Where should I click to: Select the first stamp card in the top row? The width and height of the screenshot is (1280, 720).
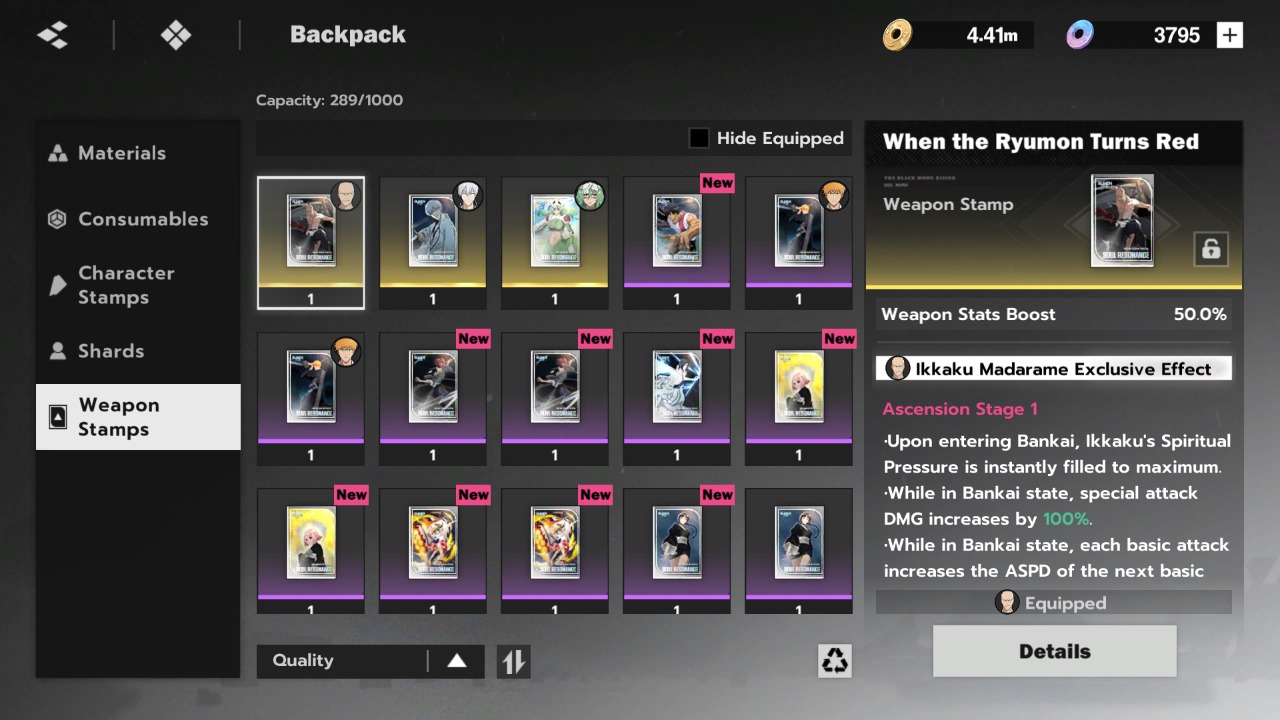[x=311, y=243]
